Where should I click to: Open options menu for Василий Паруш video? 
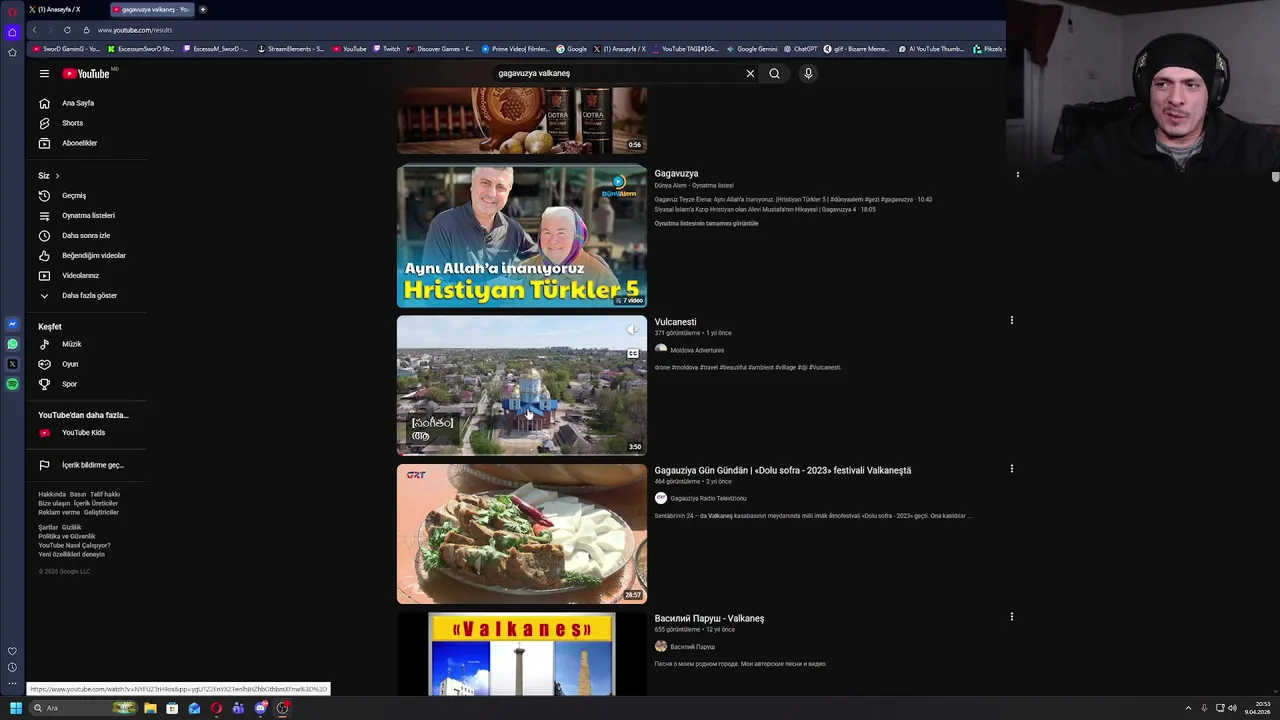click(x=1011, y=617)
